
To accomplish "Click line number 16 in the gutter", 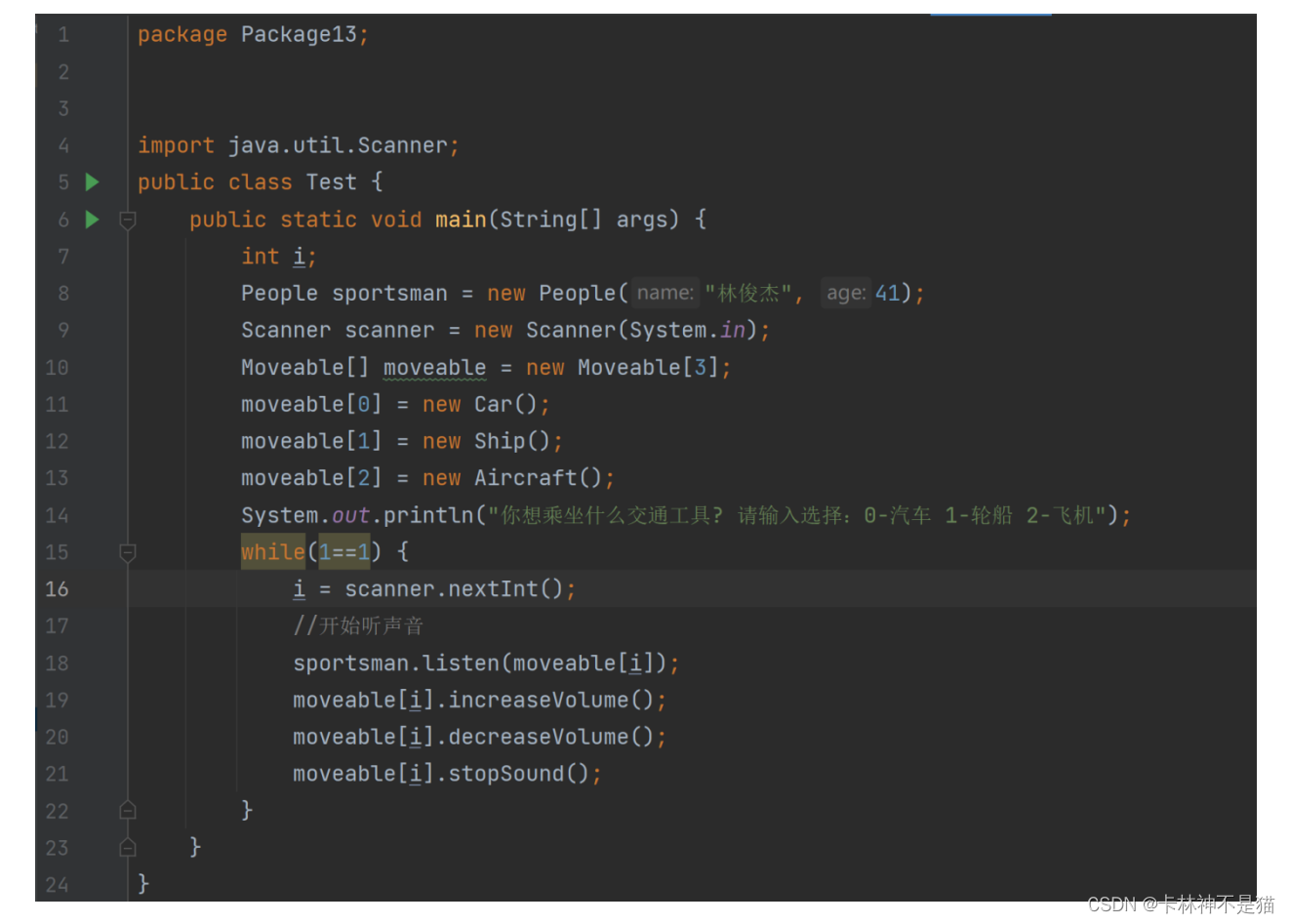I will (x=57, y=589).
